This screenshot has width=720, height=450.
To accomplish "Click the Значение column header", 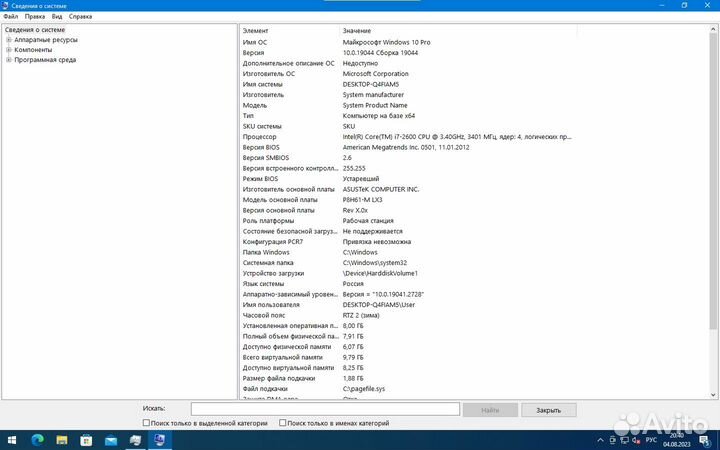I will 458,31.
